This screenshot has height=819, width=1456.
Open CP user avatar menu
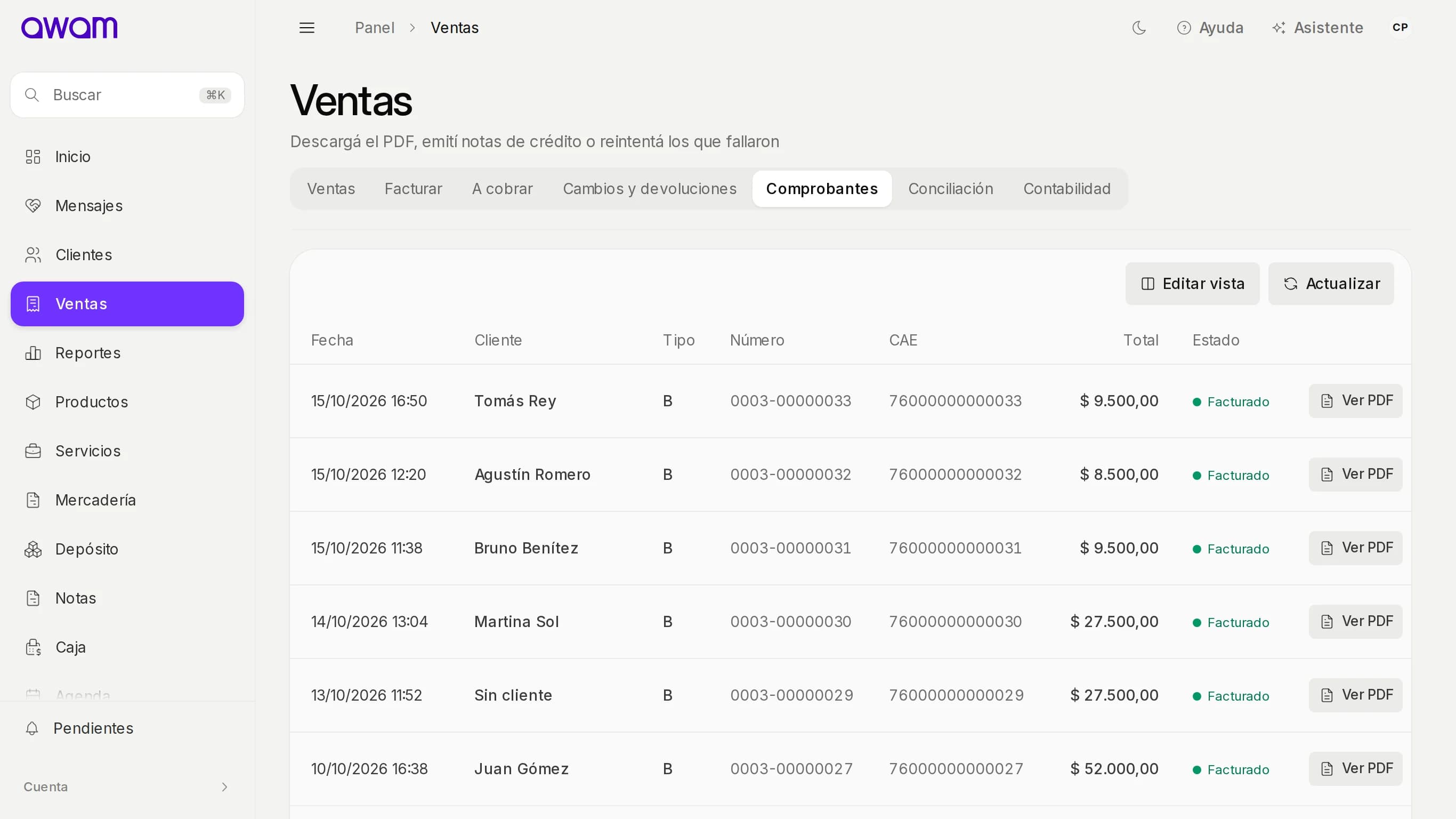[x=1400, y=28]
